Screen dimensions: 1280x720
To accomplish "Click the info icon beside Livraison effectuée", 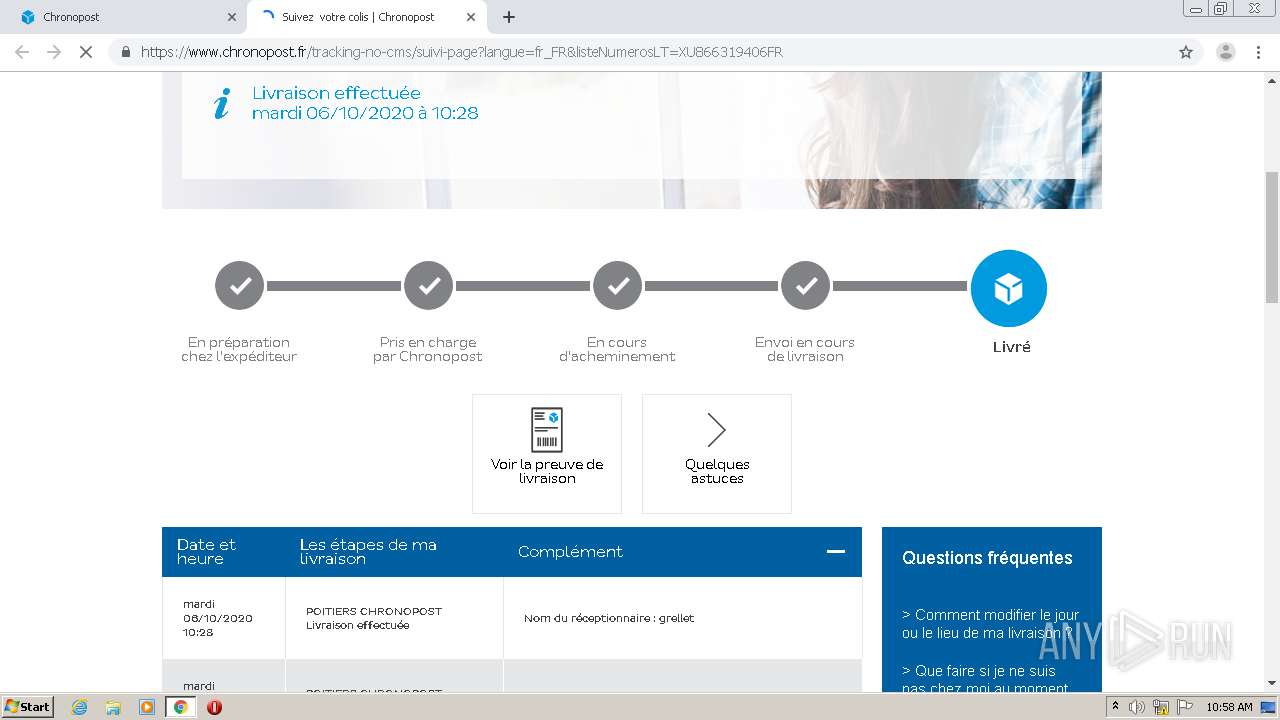I will 222,103.
